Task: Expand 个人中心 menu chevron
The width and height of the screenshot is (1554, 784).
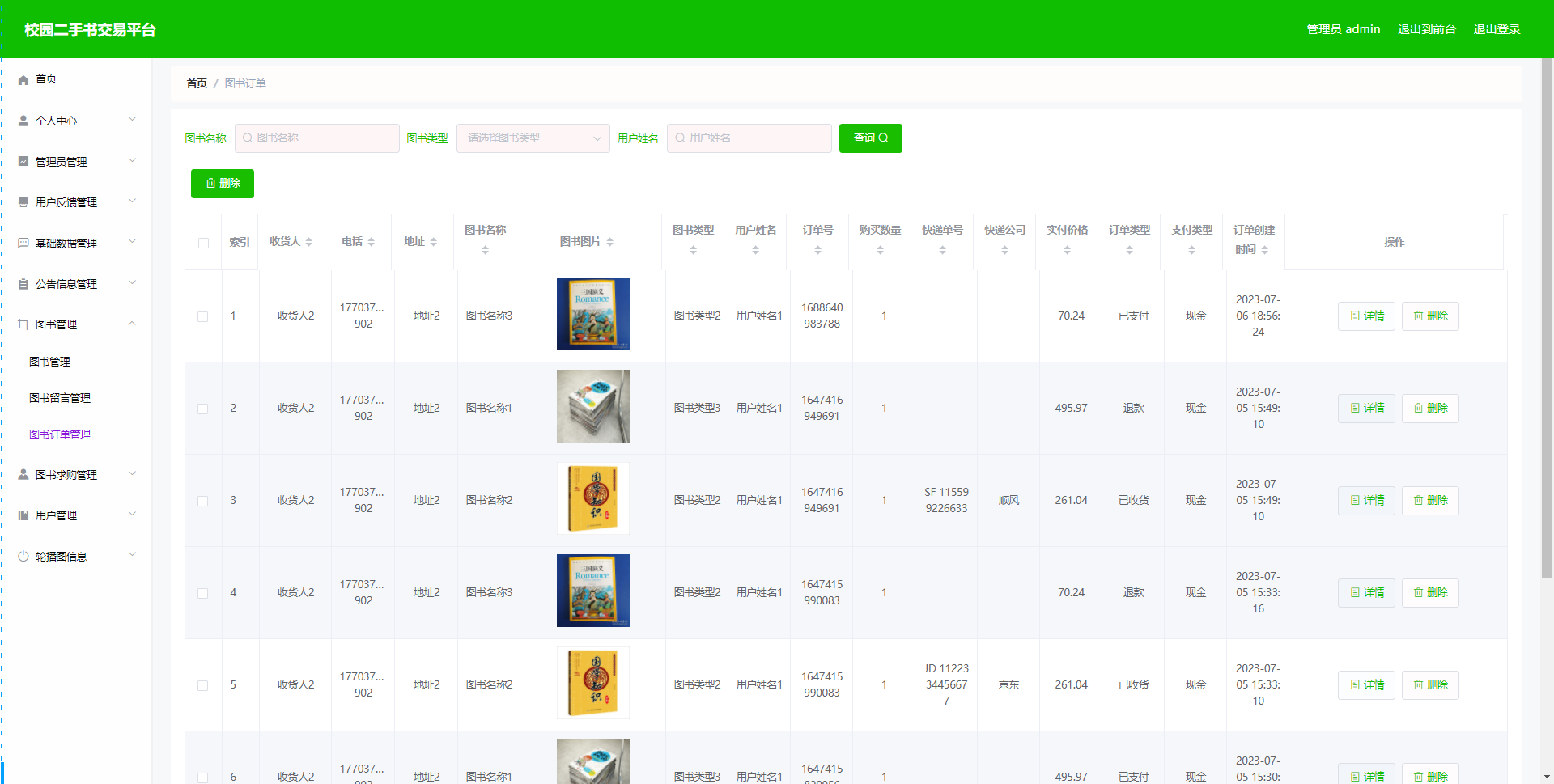Action: (133, 120)
